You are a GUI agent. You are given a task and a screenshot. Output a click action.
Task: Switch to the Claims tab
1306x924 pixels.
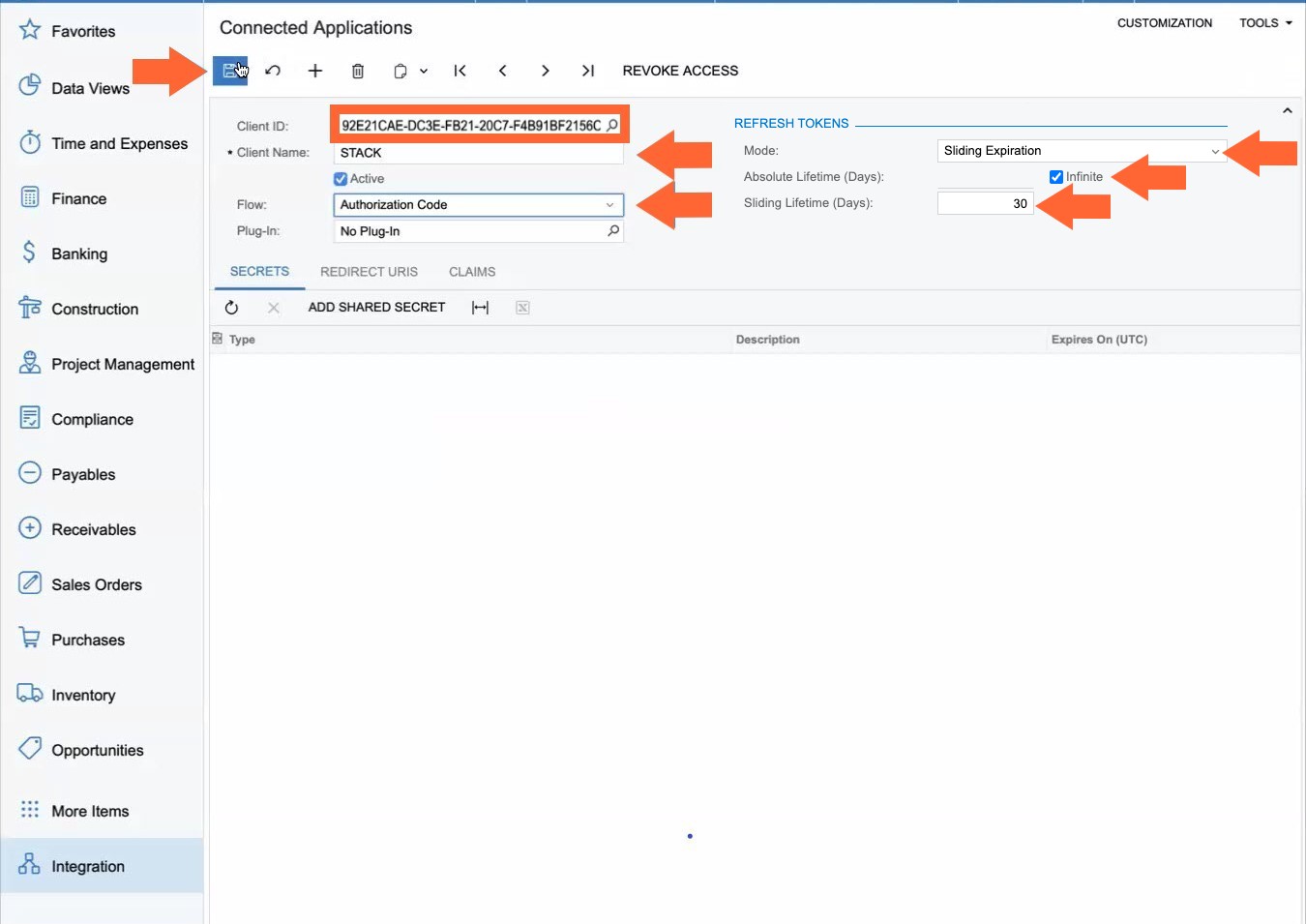coord(472,272)
